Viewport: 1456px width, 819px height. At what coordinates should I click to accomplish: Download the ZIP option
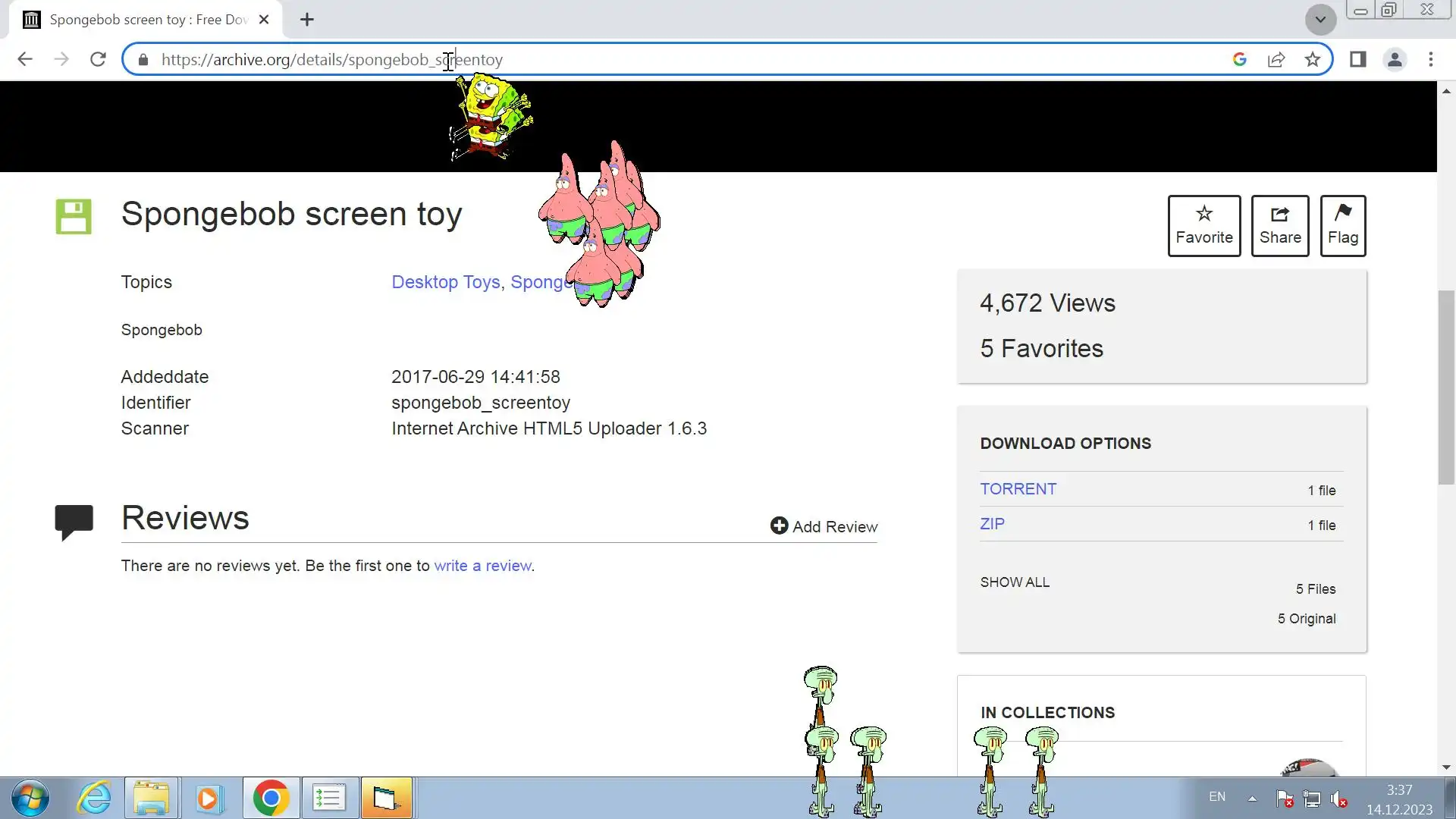(992, 524)
